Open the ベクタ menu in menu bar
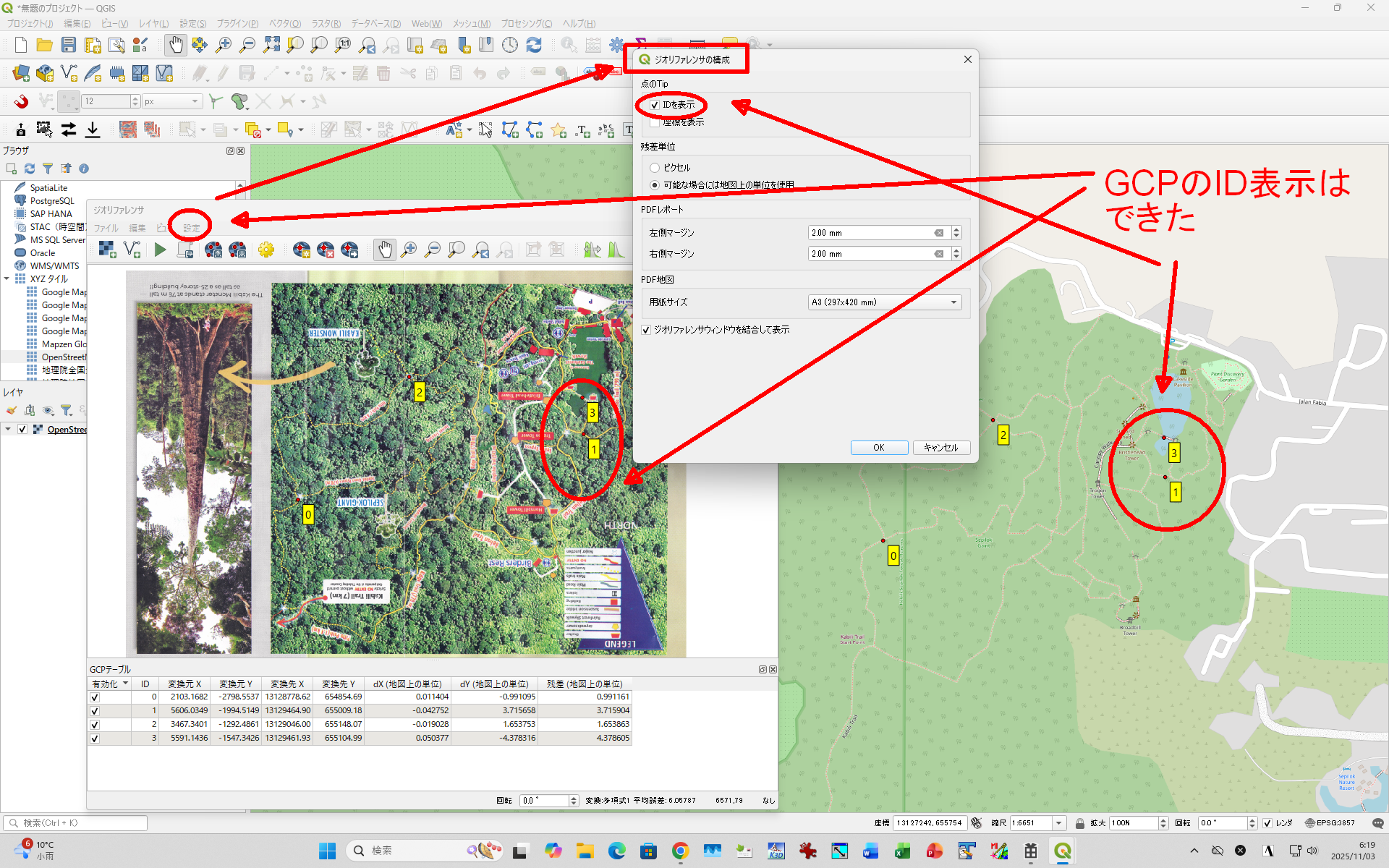Screen dimensions: 1389x868 (285, 24)
